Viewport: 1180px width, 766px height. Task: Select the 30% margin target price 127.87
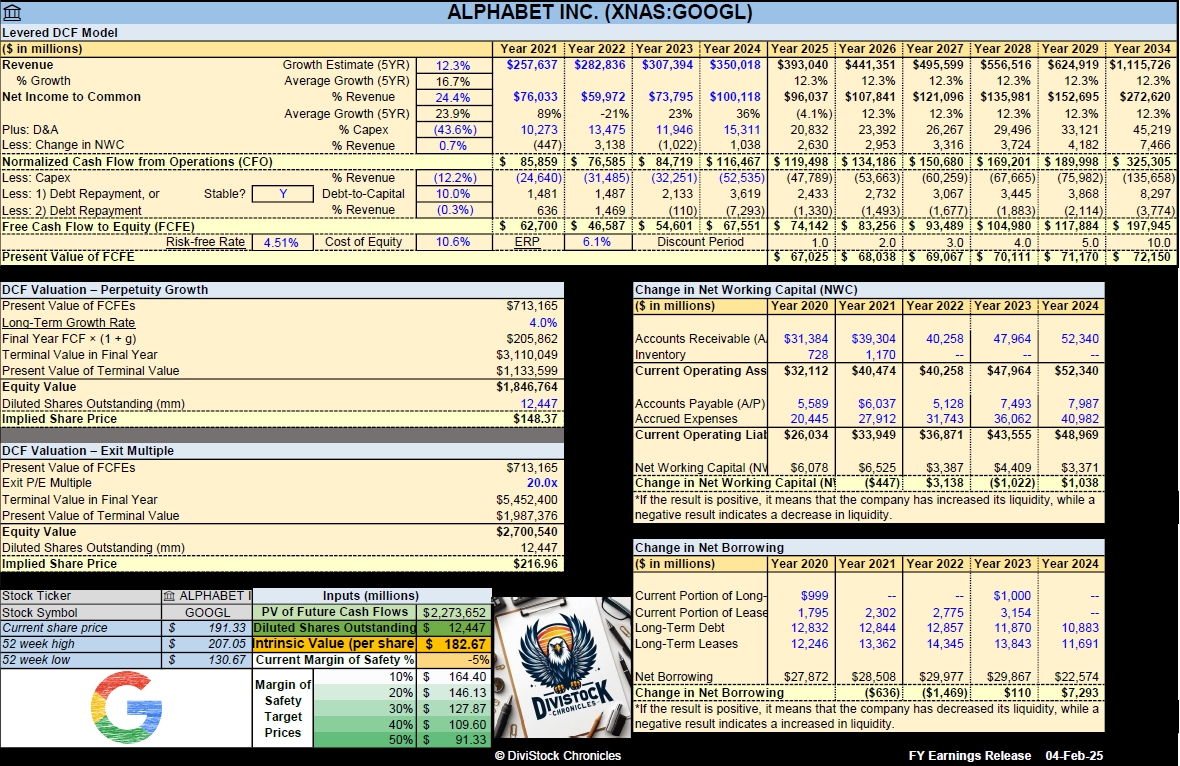tap(455, 708)
